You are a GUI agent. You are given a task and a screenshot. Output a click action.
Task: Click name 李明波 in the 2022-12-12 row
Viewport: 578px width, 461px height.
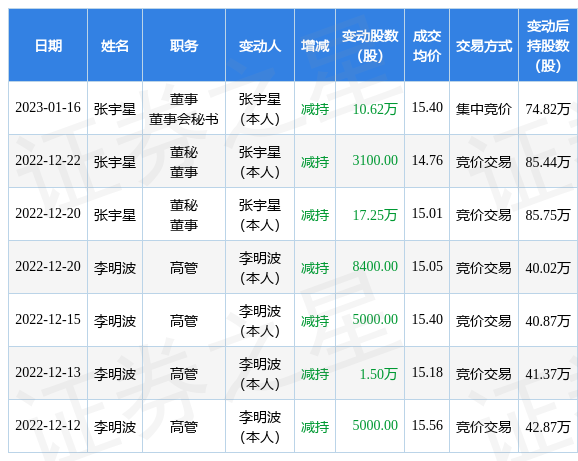(115, 427)
